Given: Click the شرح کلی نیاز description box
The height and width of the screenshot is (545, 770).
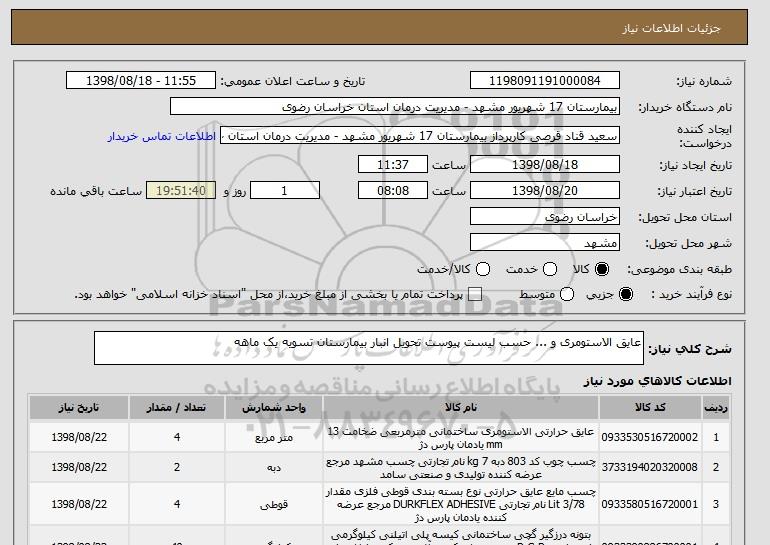Looking at the screenshot, I should (x=369, y=348).
